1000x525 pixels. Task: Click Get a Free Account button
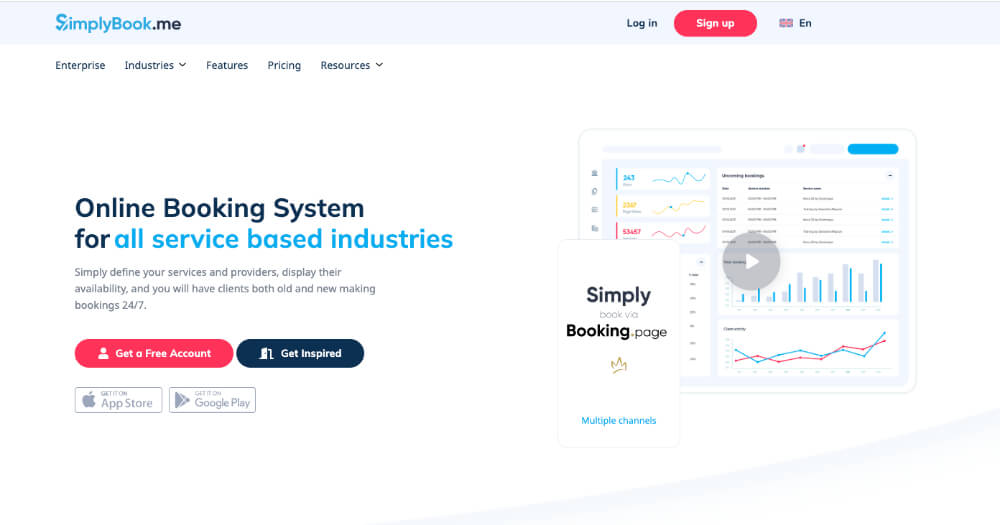coord(154,353)
